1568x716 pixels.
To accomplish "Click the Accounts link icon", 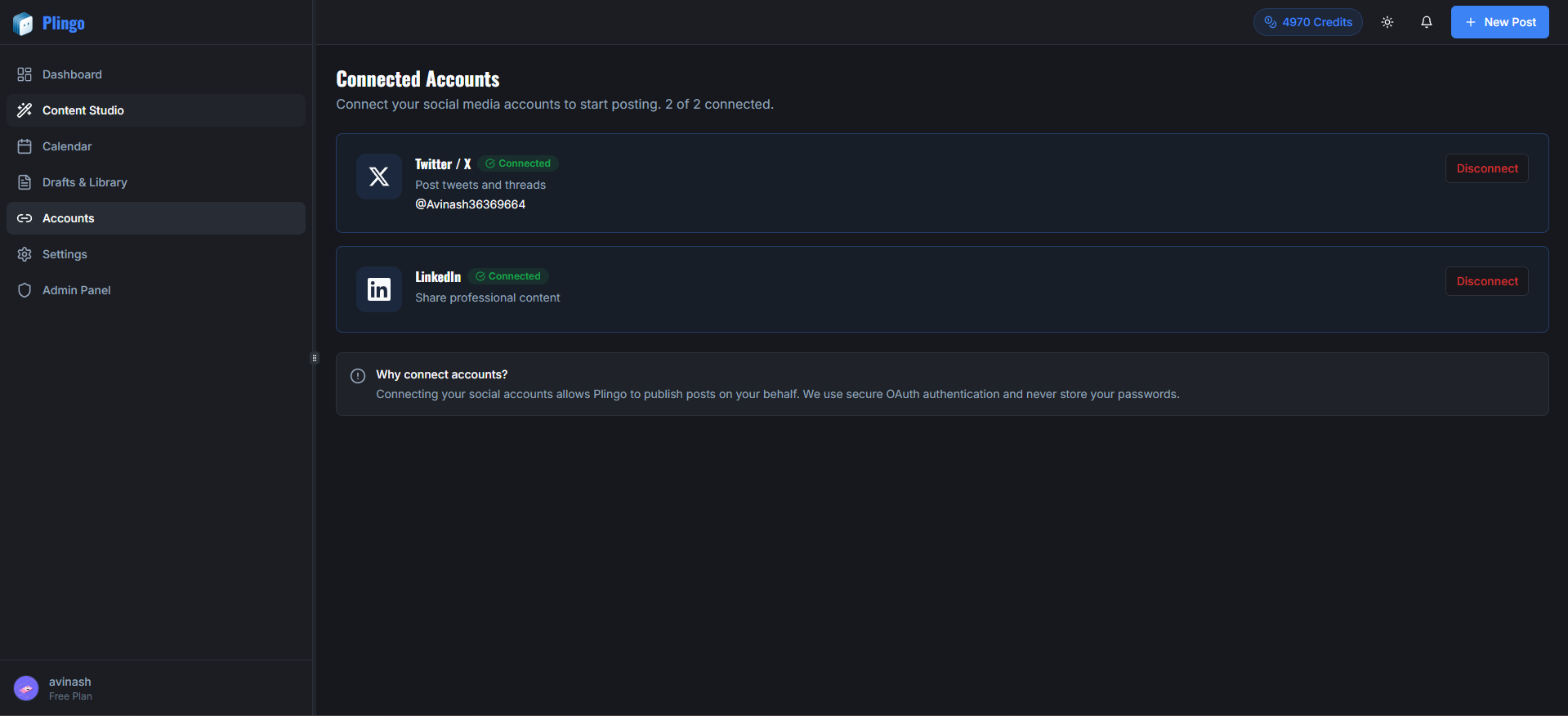I will (25, 218).
